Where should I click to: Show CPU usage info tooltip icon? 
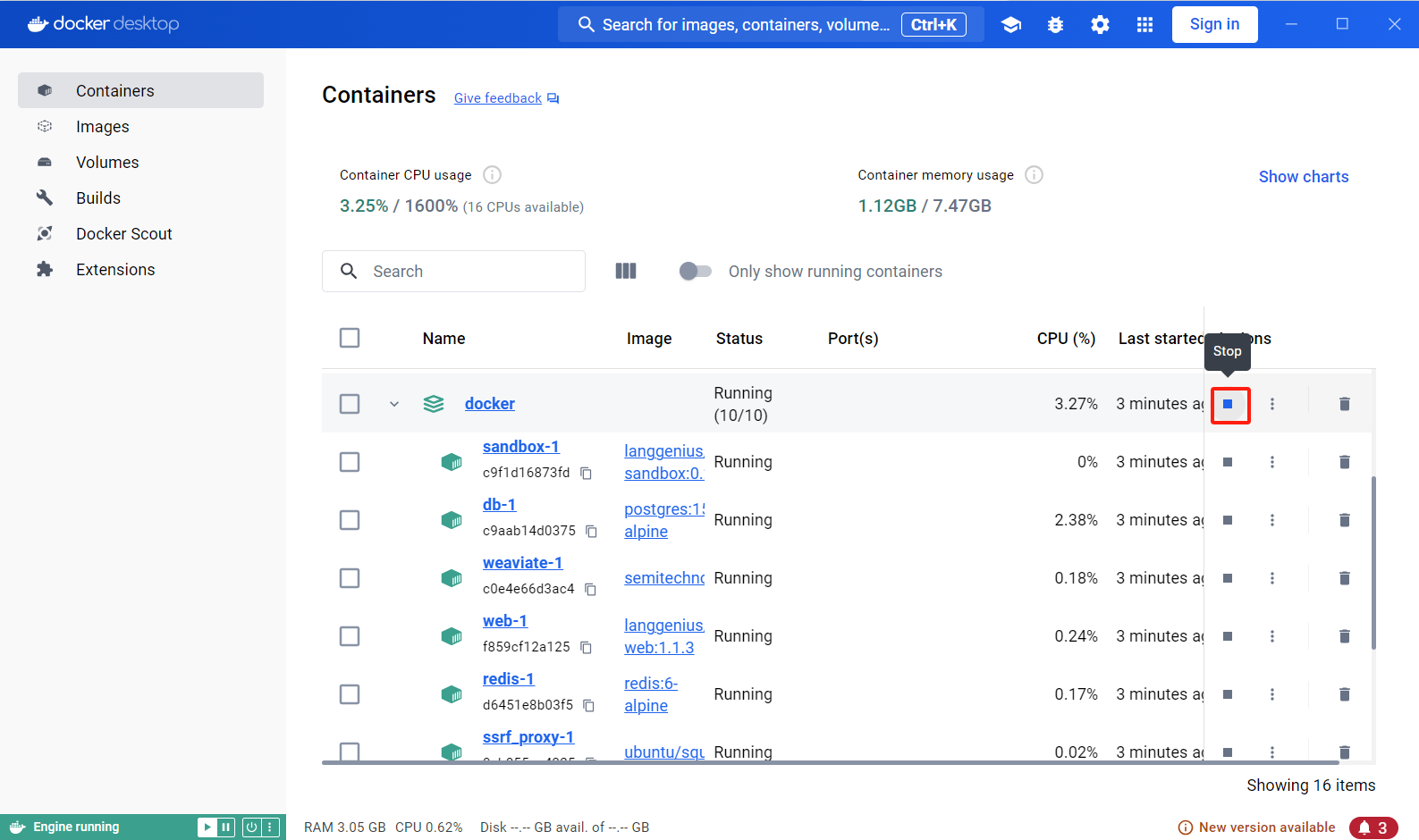[x=493, y=174]
